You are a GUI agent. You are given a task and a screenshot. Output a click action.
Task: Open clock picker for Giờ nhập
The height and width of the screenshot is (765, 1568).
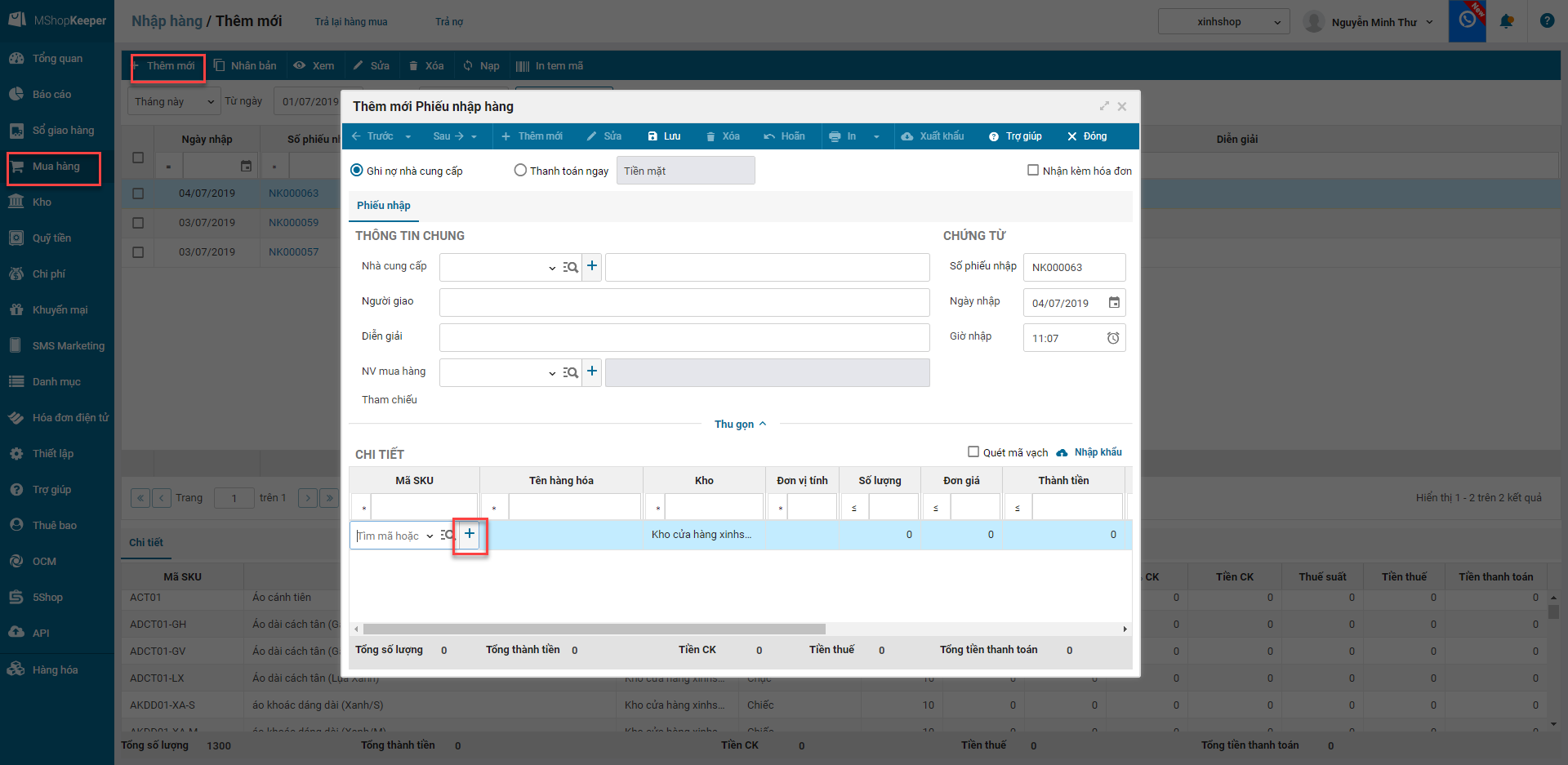click(x=1113, y=338)
